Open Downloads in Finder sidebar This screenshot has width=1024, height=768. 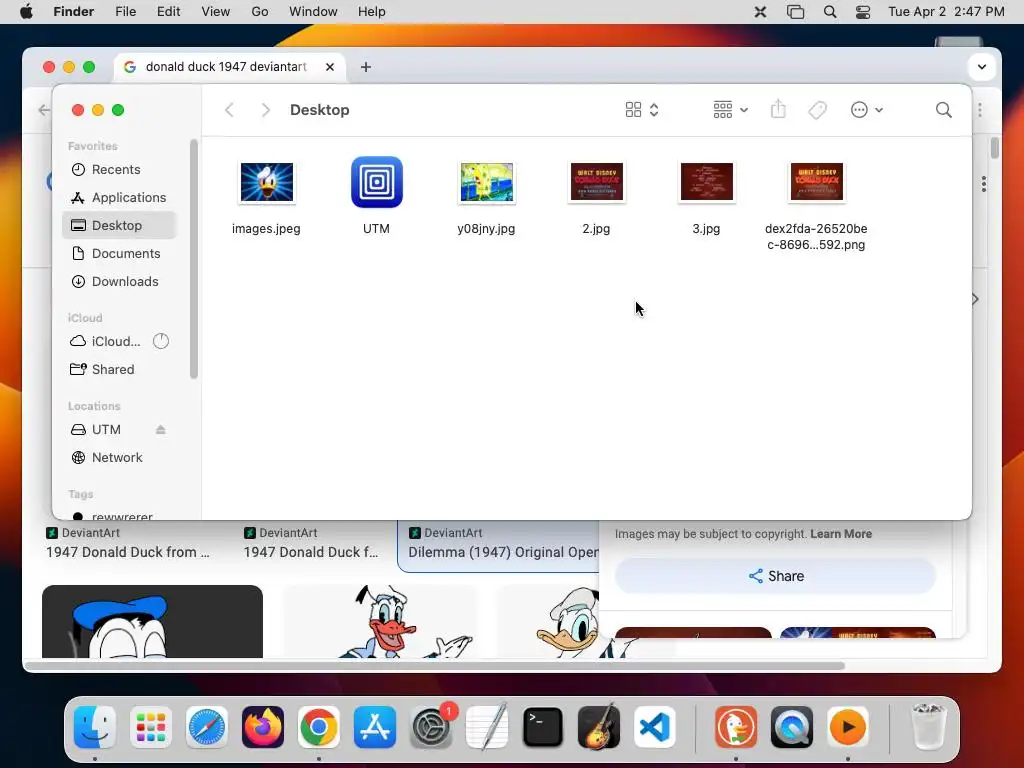click(x=119, y=281)
